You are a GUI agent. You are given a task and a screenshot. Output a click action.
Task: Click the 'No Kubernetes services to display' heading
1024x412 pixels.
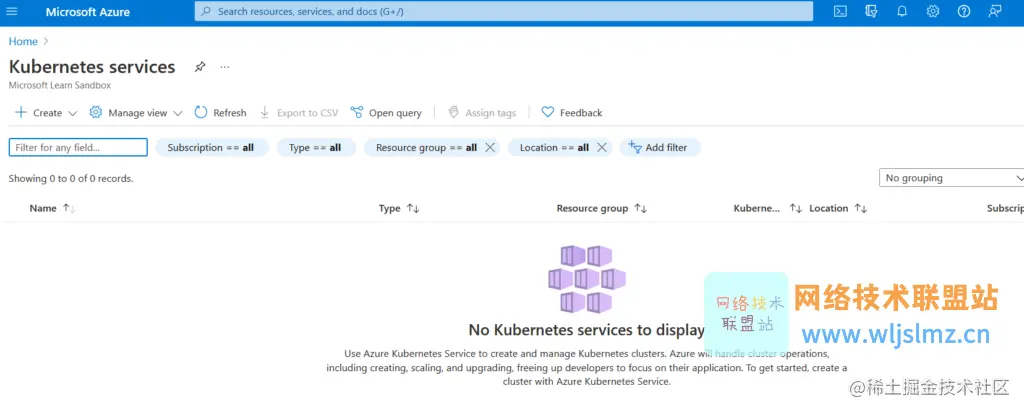586,330
